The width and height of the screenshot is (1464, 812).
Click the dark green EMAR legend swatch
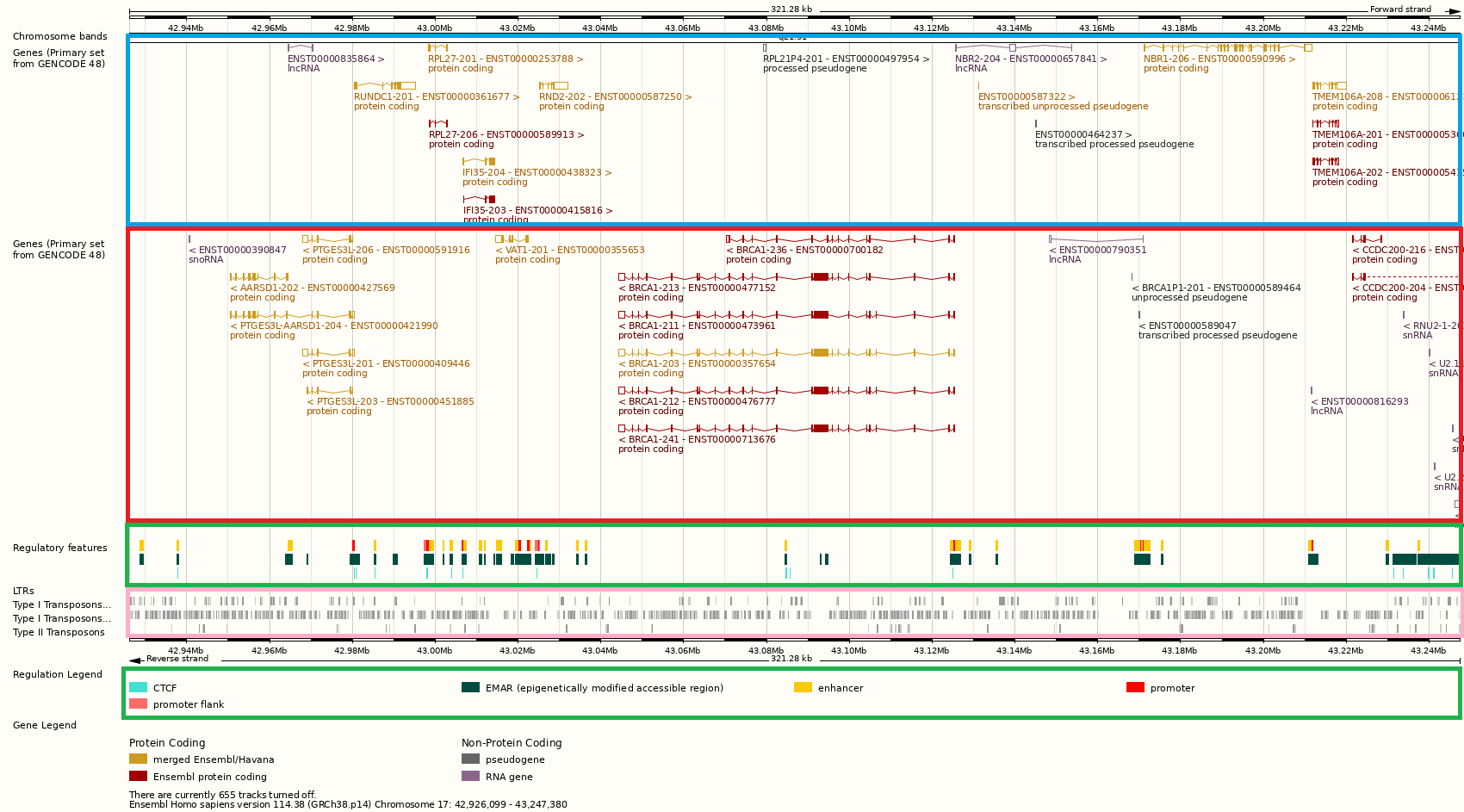470,687
